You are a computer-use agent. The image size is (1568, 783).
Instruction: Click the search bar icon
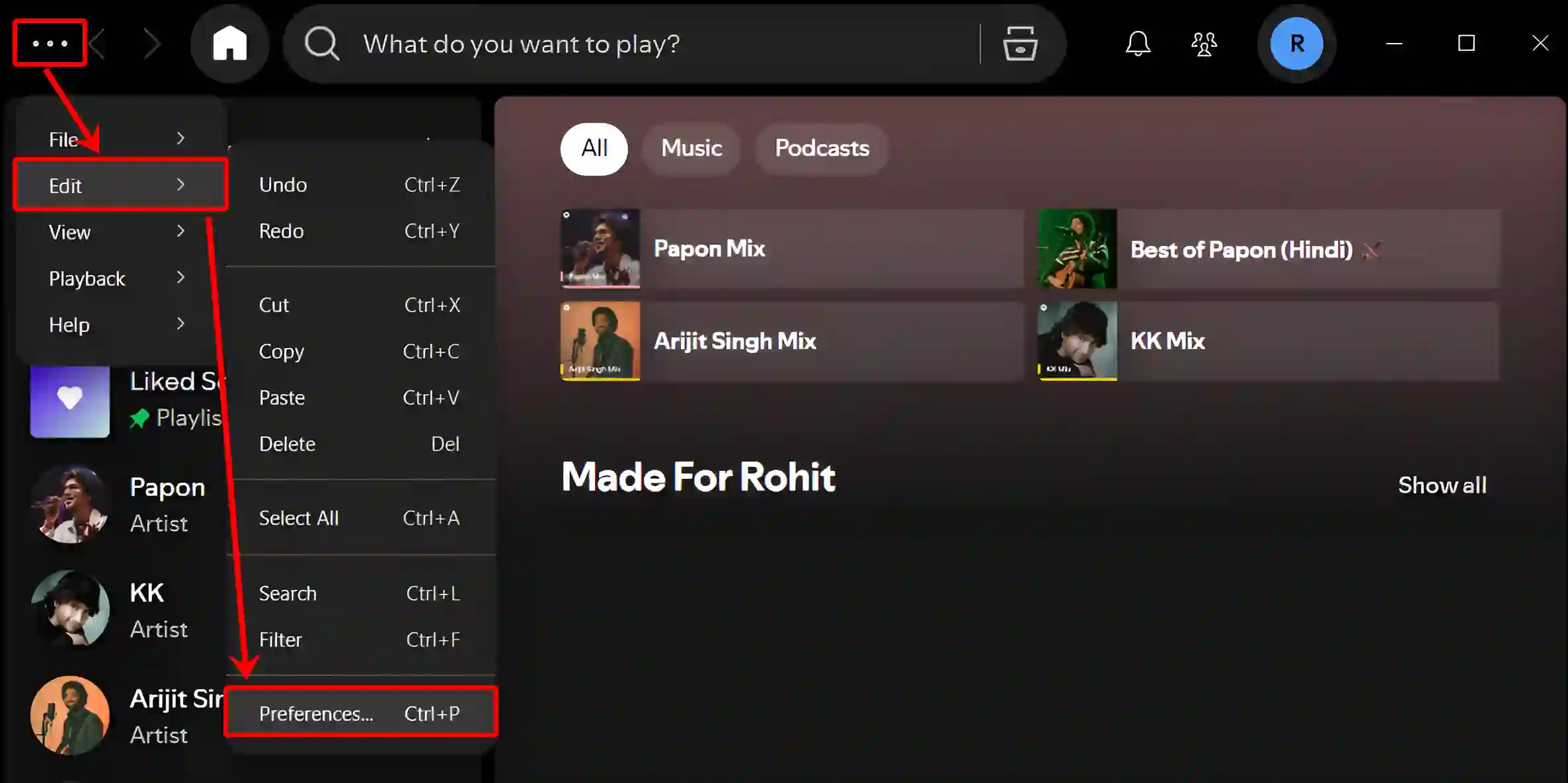click(x=324, y=43)
